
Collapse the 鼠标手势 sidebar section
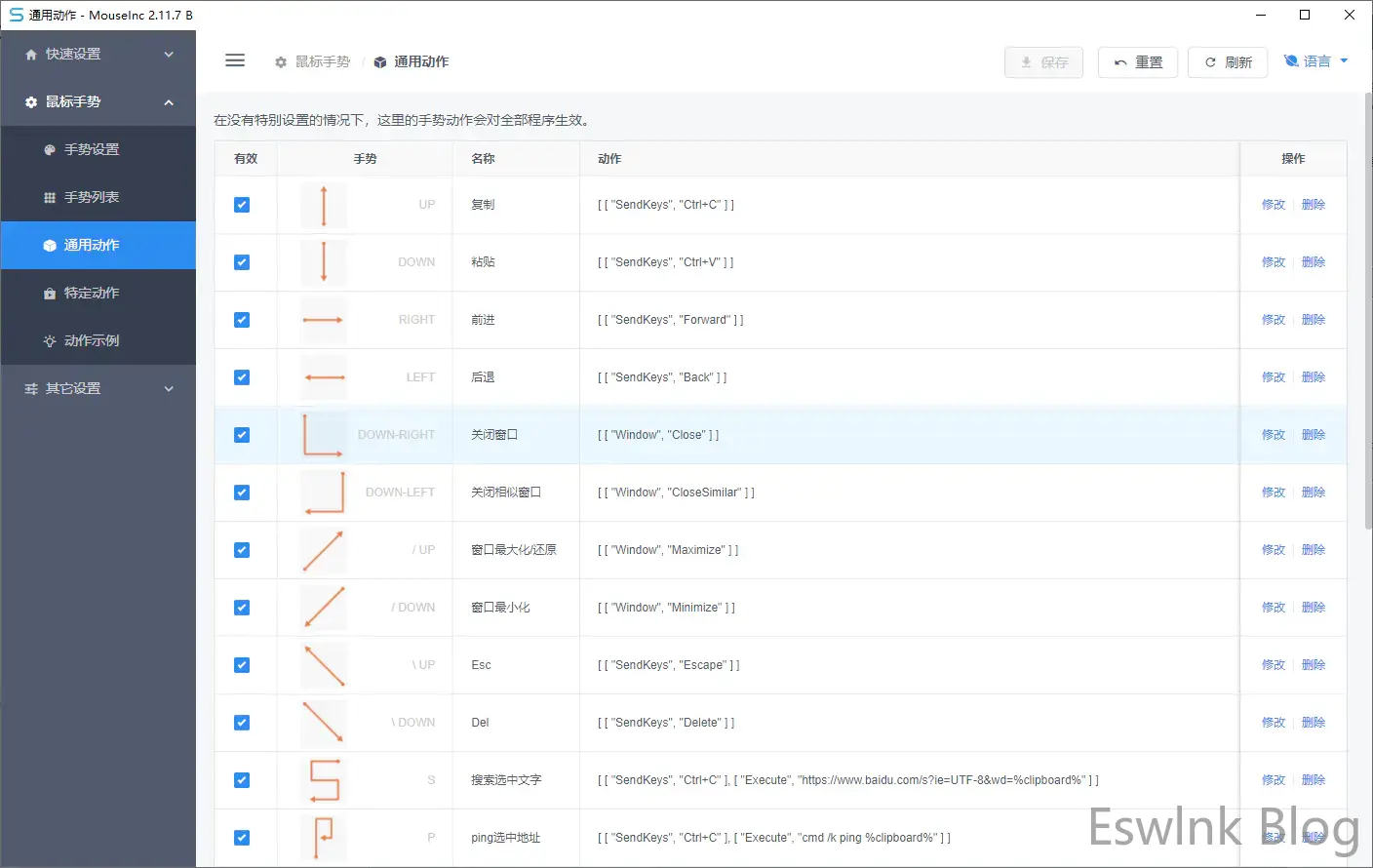(x=98, y=102)
